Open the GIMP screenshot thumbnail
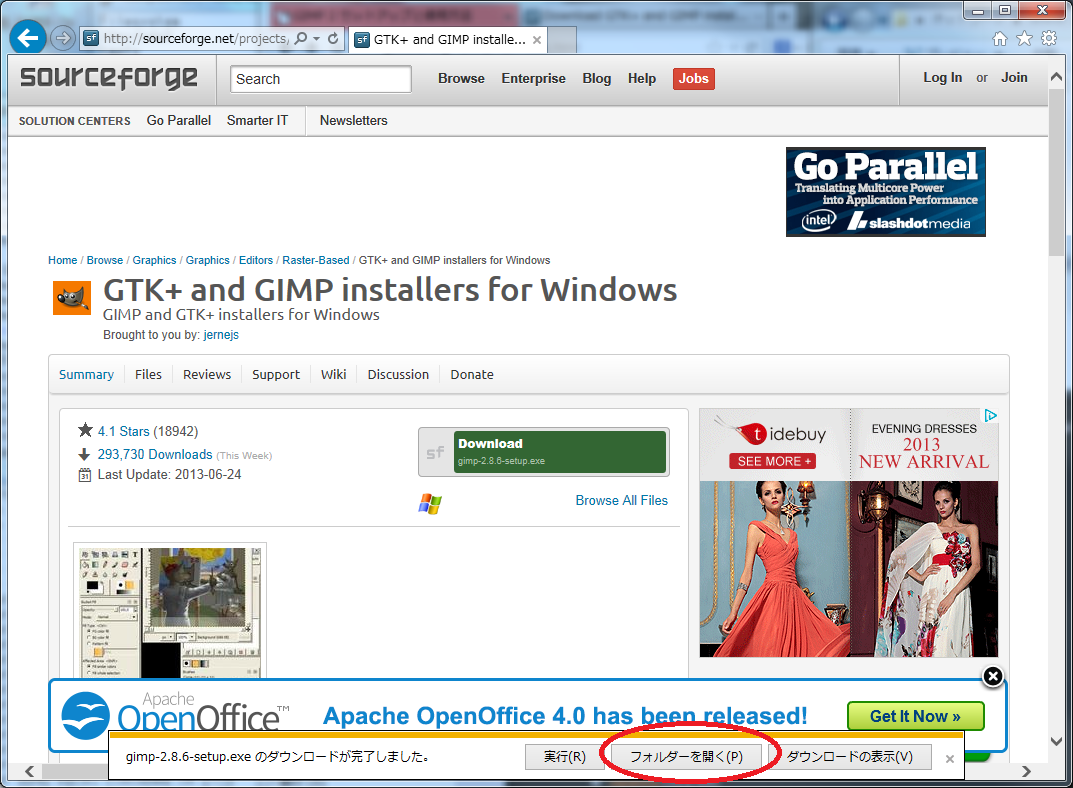Image resolution: width=1073 pixels, height=788 pixels. (x=170, y=611)
